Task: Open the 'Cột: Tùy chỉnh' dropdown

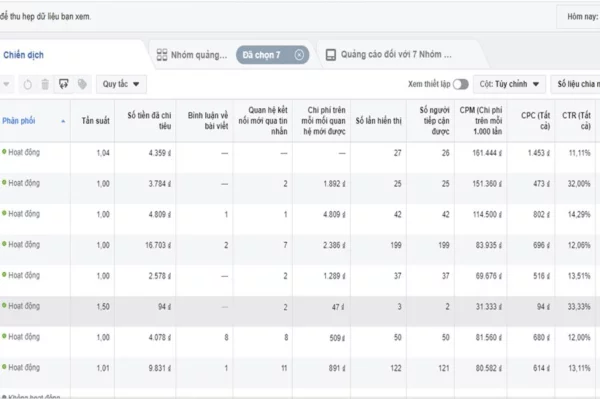Action: pos(509,84)
